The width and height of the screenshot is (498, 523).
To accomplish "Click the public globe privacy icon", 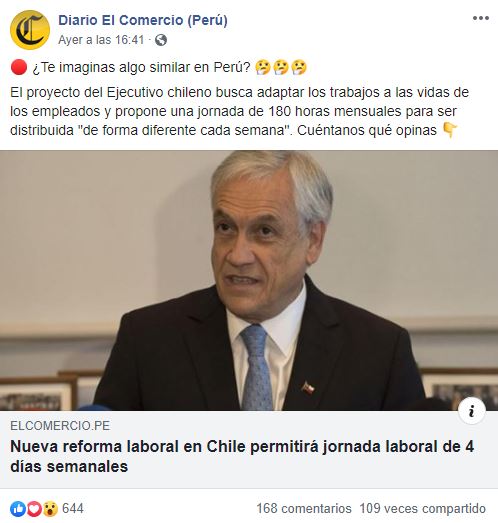I will click(x=161, y=40).
